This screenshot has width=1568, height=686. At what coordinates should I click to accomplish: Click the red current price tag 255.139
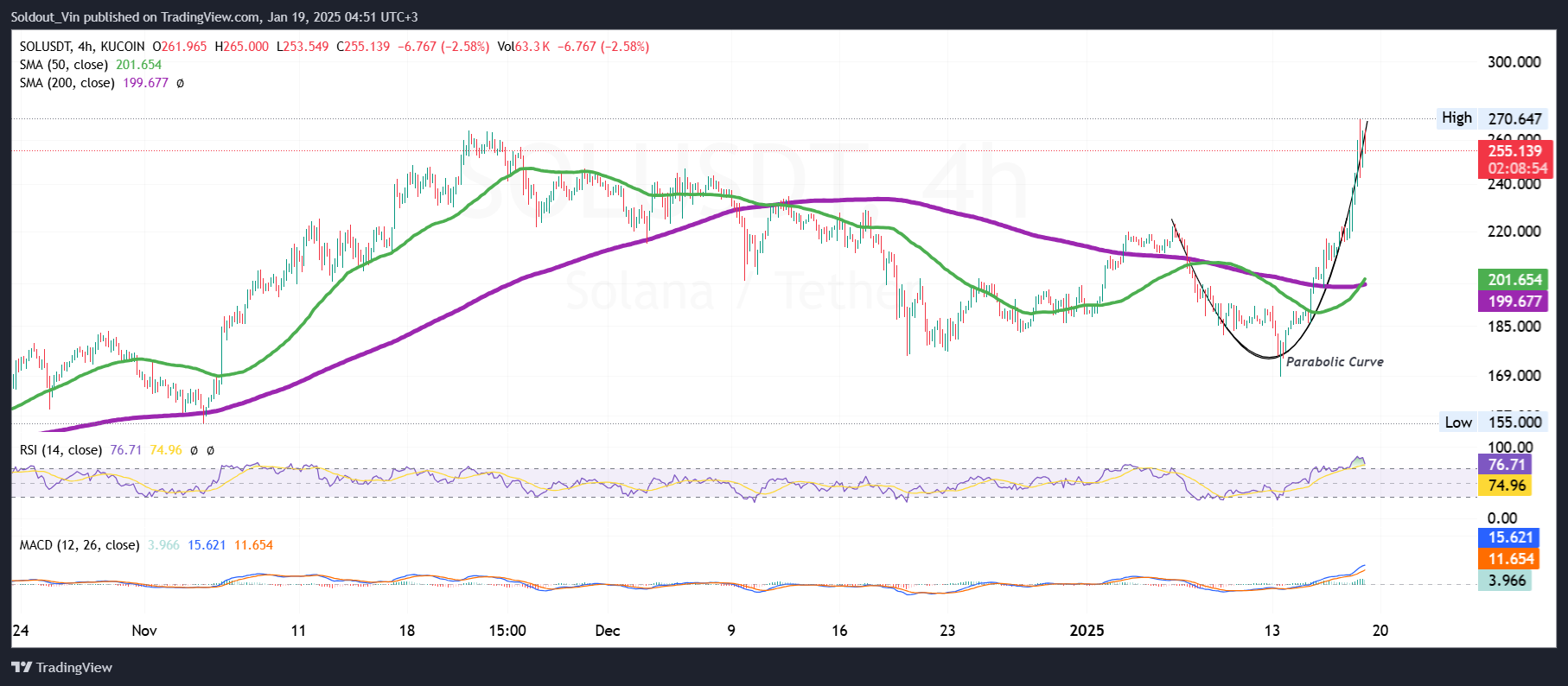pos(1514,151)
